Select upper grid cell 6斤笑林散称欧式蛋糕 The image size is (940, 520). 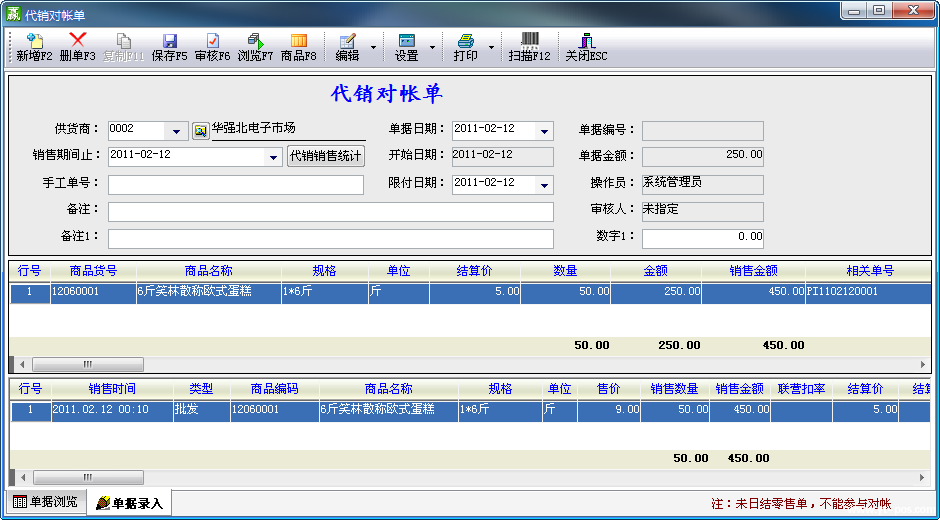[x=209, y=292]
